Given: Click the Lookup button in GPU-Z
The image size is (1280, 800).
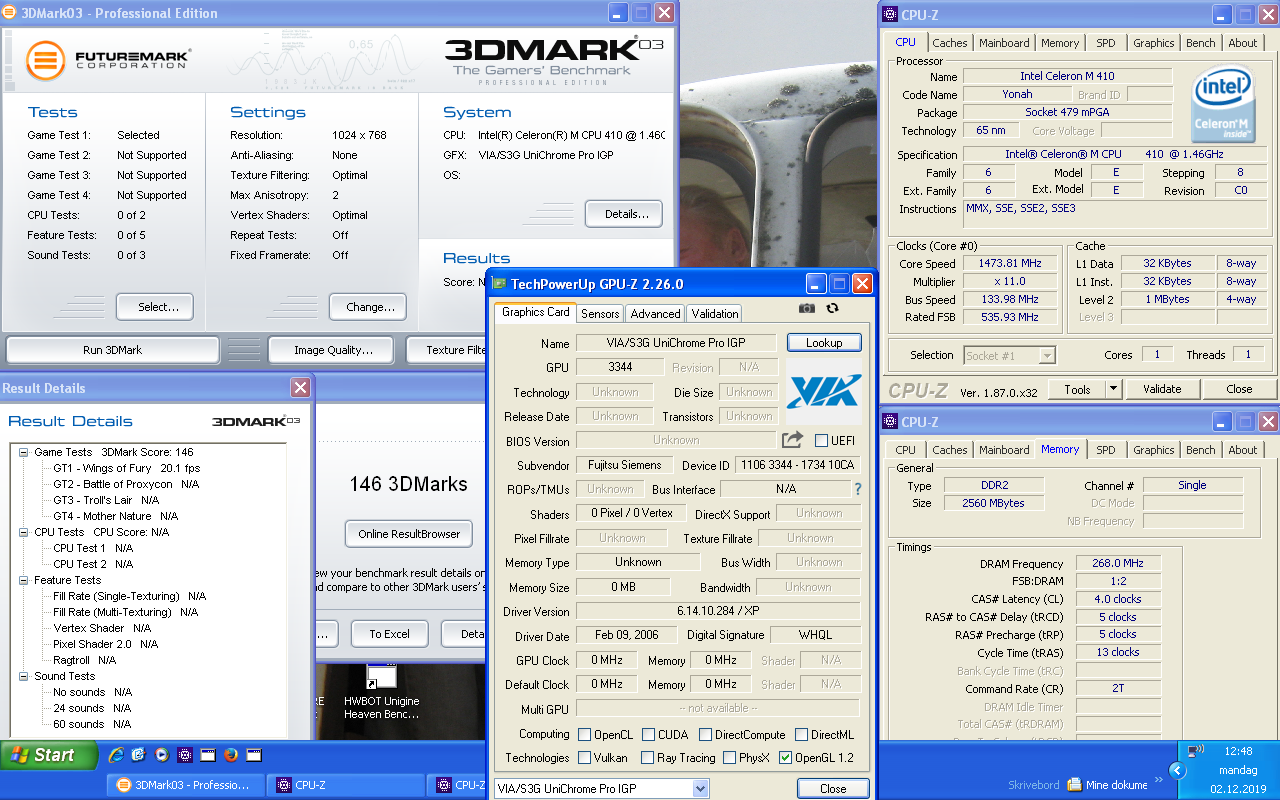Looking at the screenshot, I should click(x=824, y=342).
